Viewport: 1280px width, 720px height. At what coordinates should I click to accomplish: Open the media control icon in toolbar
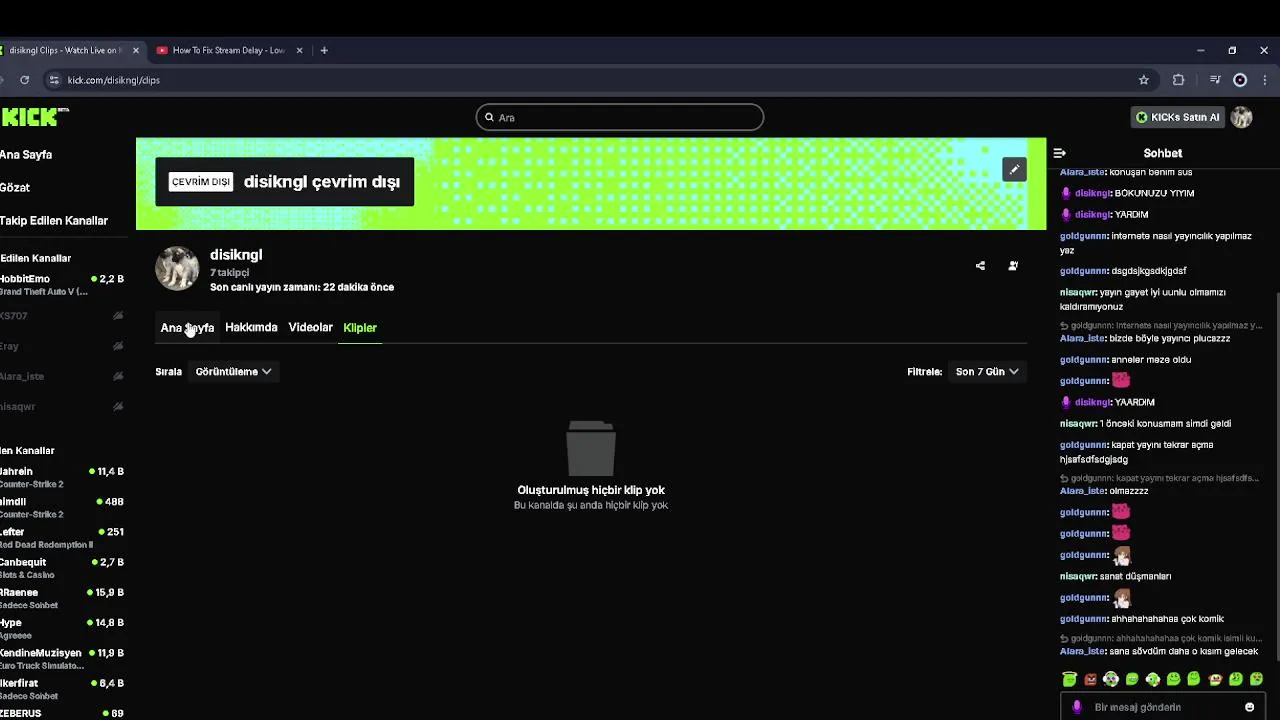[x=1215, y=80]
